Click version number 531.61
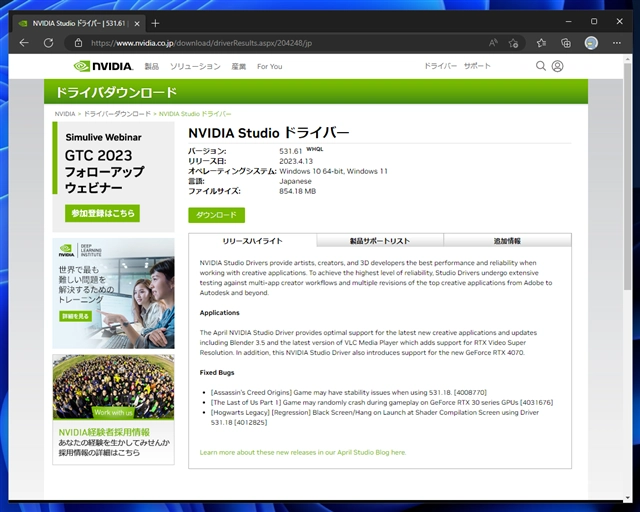640x512 pixels. (x=291, y=151)
